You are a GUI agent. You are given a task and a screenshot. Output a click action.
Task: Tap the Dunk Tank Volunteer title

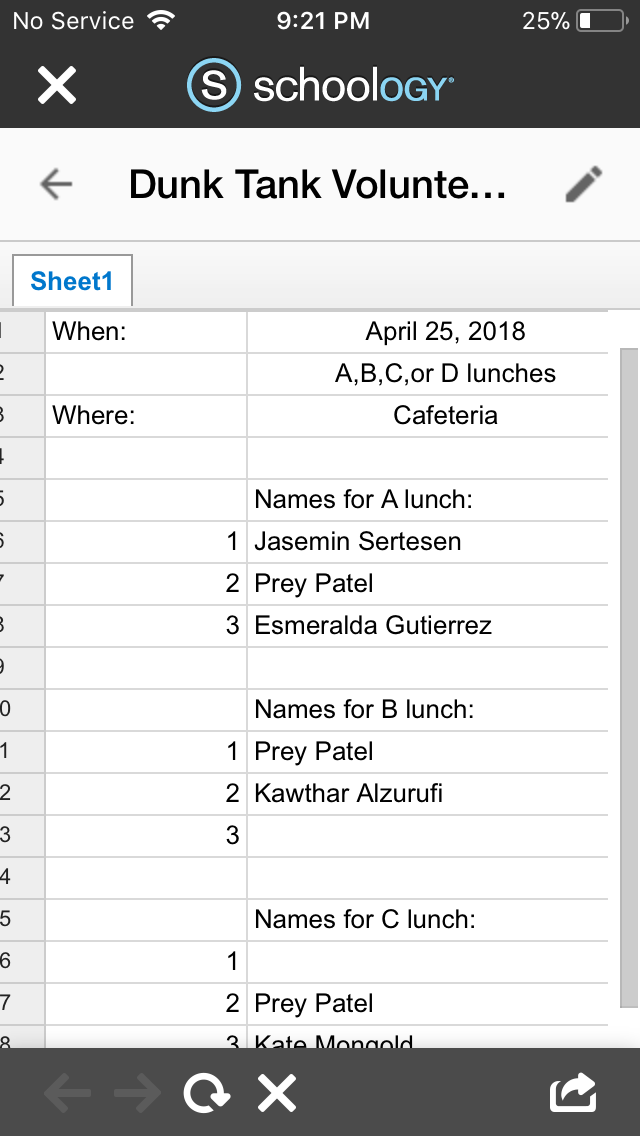[x=317, y=185]
